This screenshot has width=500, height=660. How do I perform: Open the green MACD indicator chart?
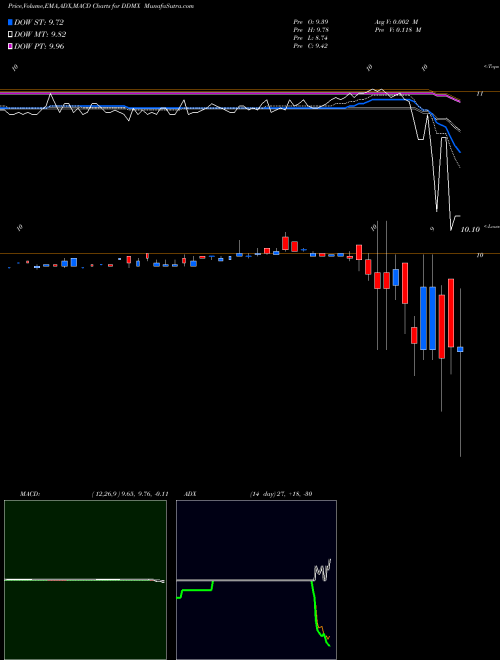85,580
